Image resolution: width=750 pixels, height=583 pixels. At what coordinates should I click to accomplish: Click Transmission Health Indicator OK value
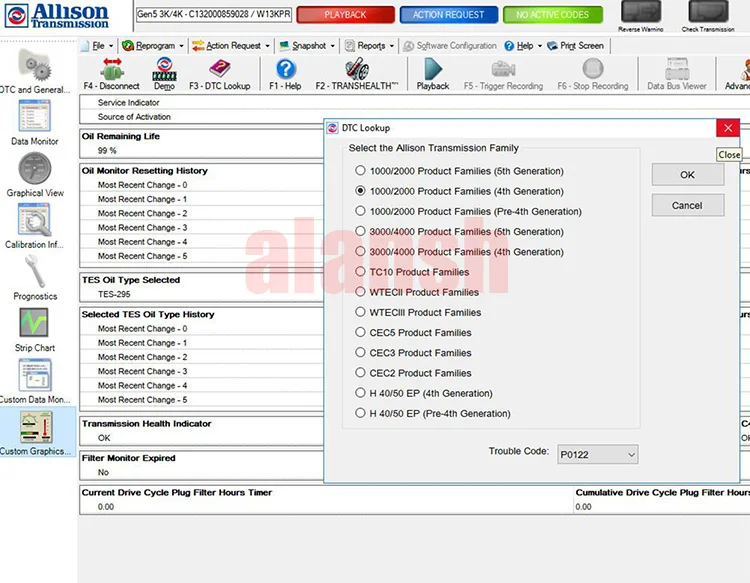[104, 438]
